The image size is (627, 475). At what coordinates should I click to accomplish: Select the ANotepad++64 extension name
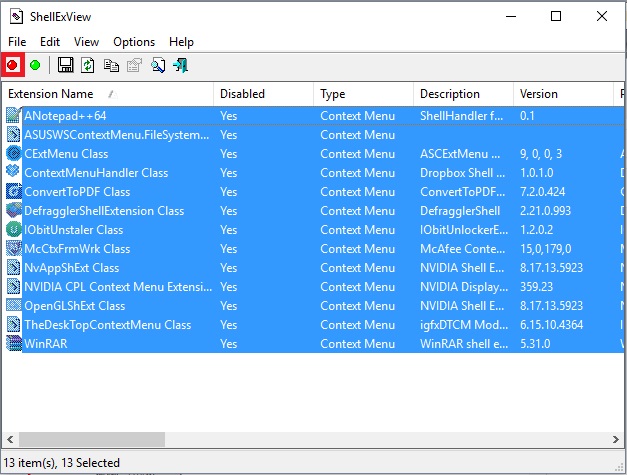click(x=65, y=116)
